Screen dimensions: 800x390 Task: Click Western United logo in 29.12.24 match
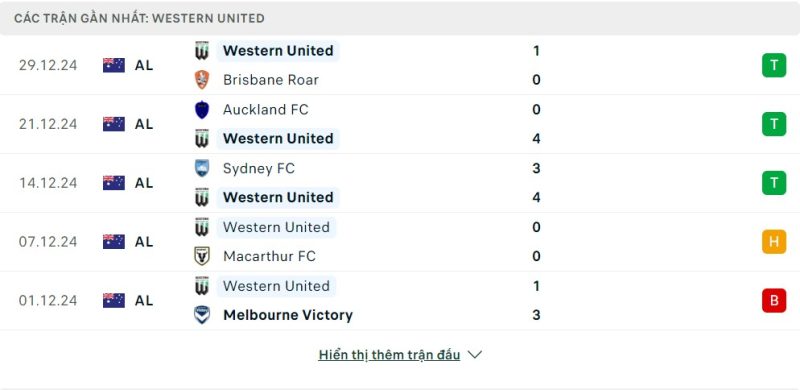click(202, 51)
